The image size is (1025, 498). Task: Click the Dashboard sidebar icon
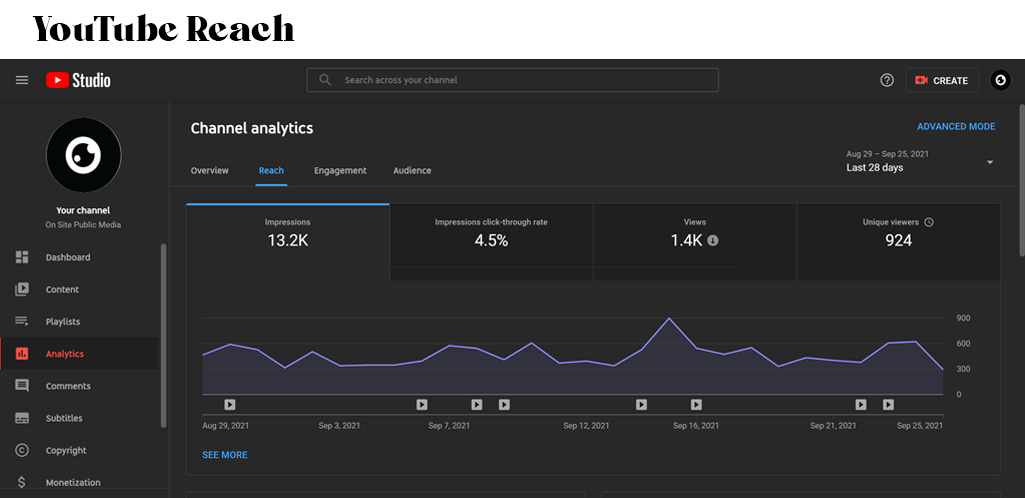click(22, 257)
